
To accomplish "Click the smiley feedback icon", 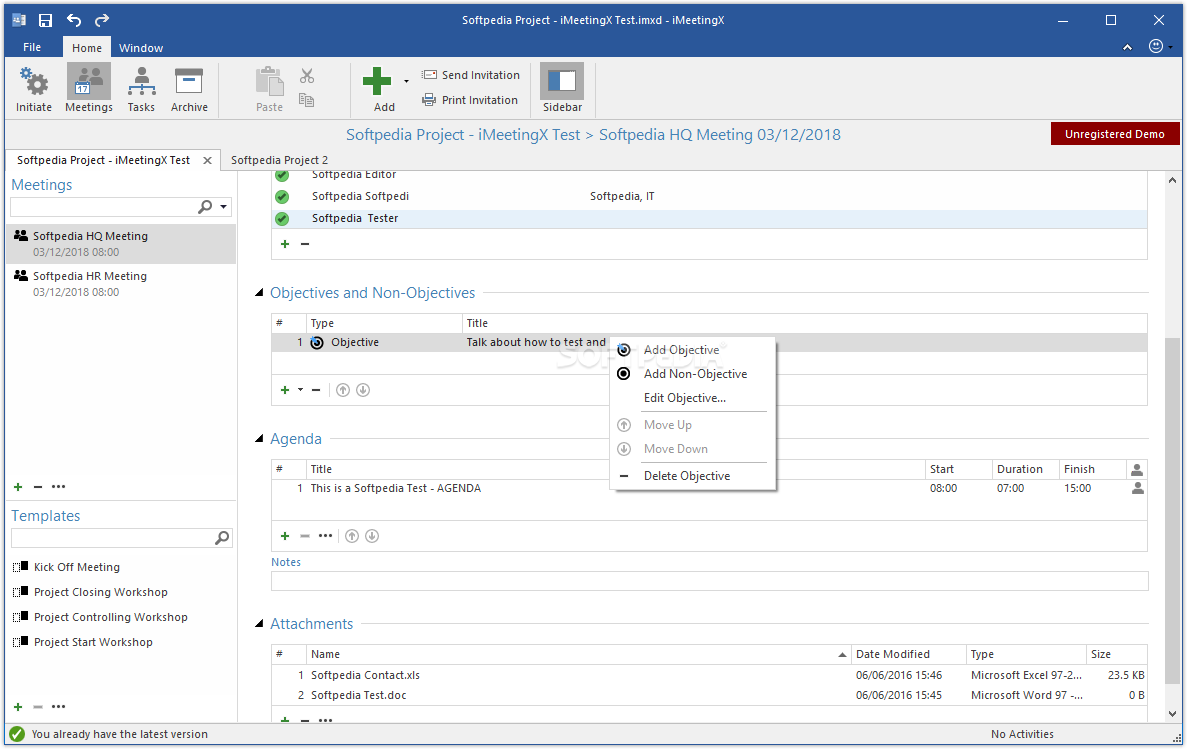I will pos(1156,46).
